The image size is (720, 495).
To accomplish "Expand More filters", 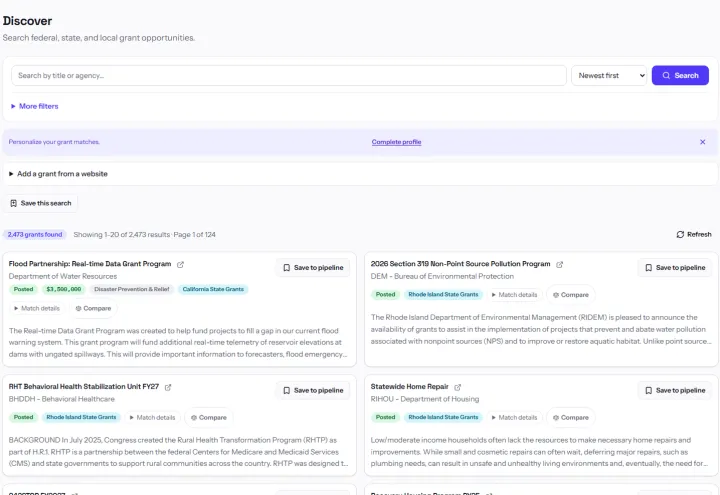I will tap(34, 106).
